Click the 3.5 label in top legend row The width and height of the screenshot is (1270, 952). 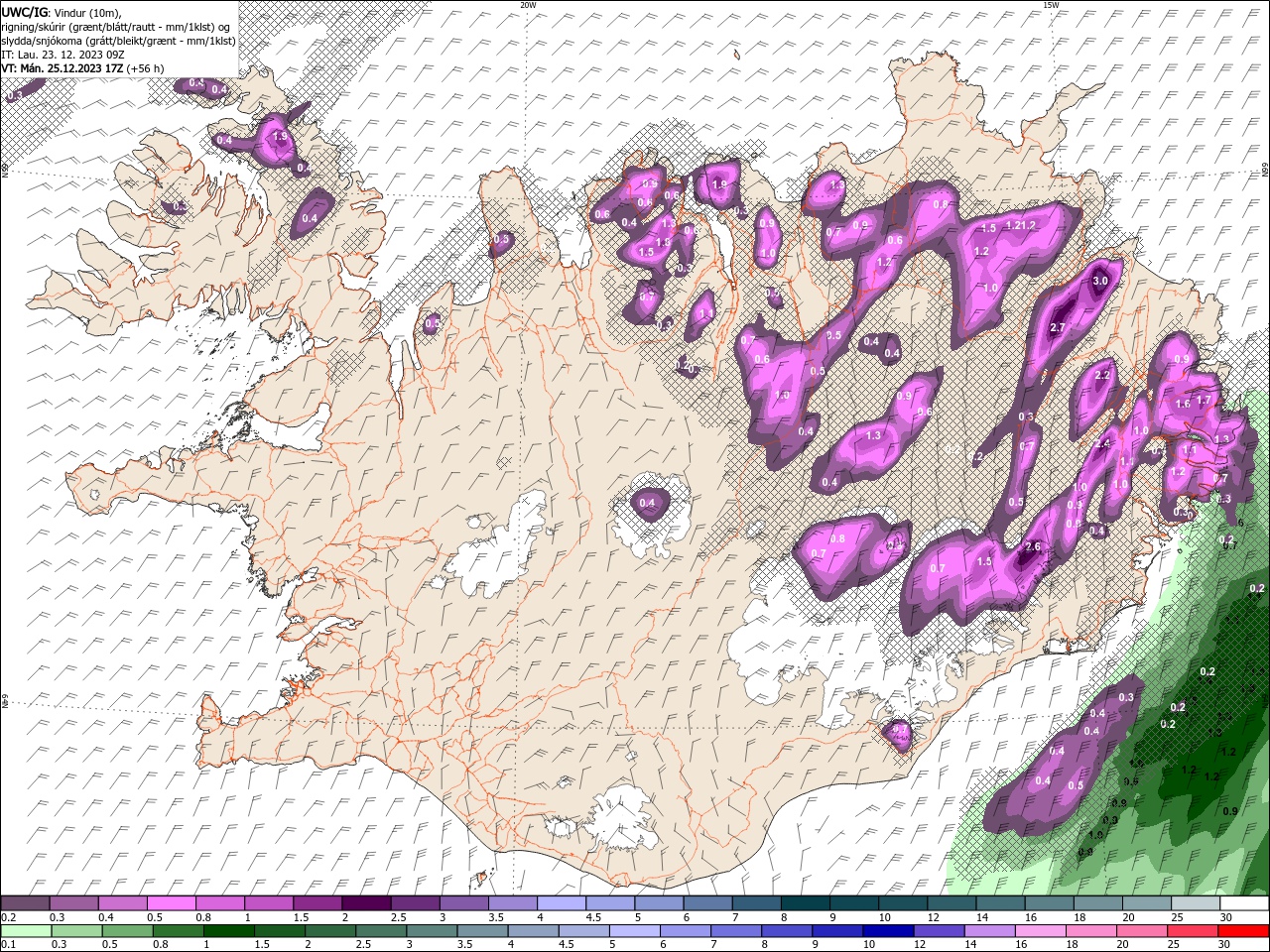pyautogui.click(x=496, y=917)
